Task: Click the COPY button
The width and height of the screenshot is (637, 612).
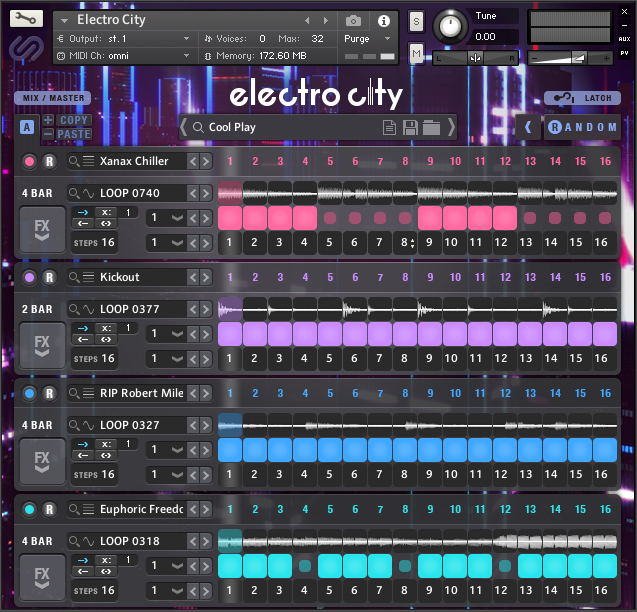Action: [x=73, y=120]
